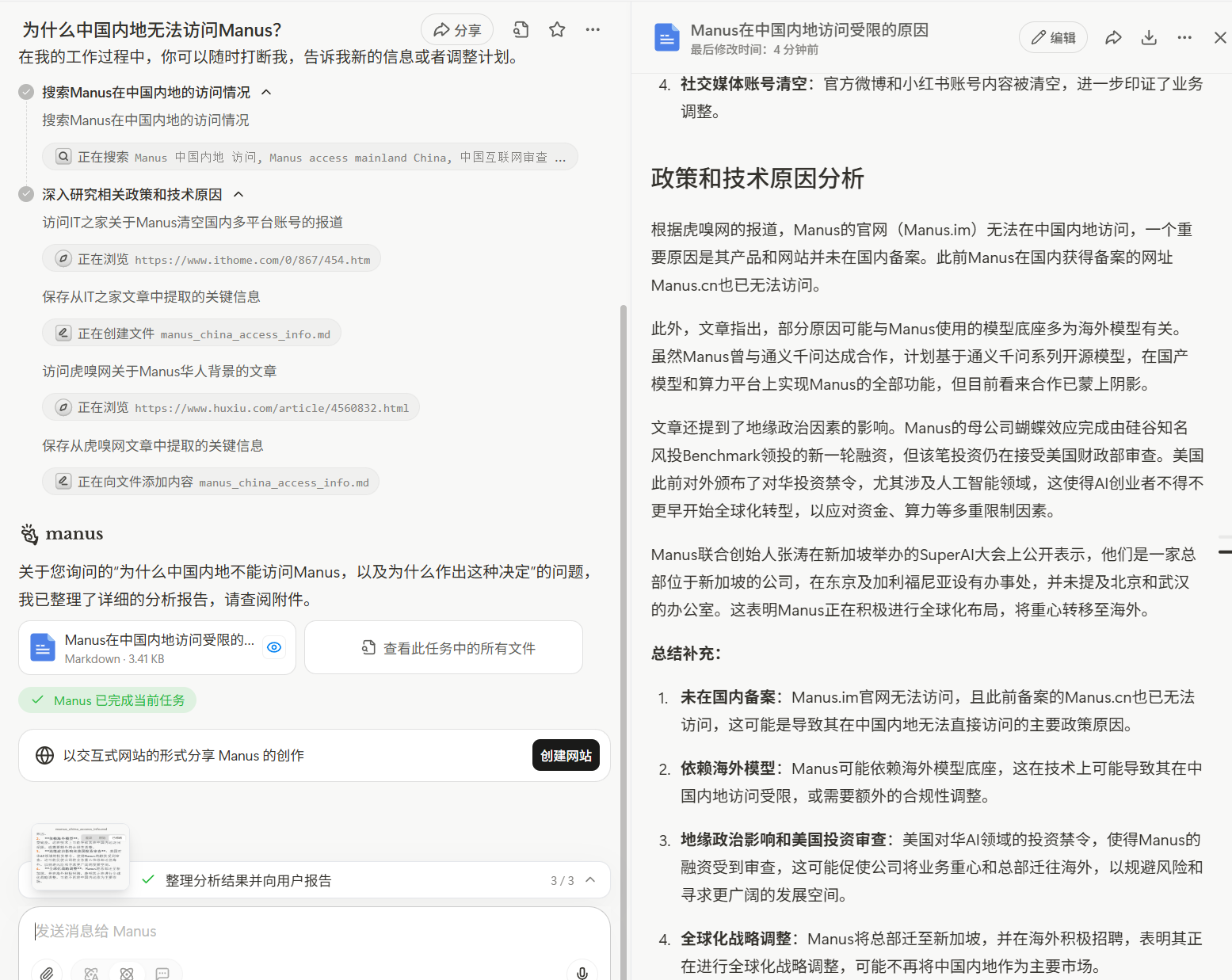Click the 总结补充 subheading
This screenshot has width=1232, height=980.
[x=686, y=654]
